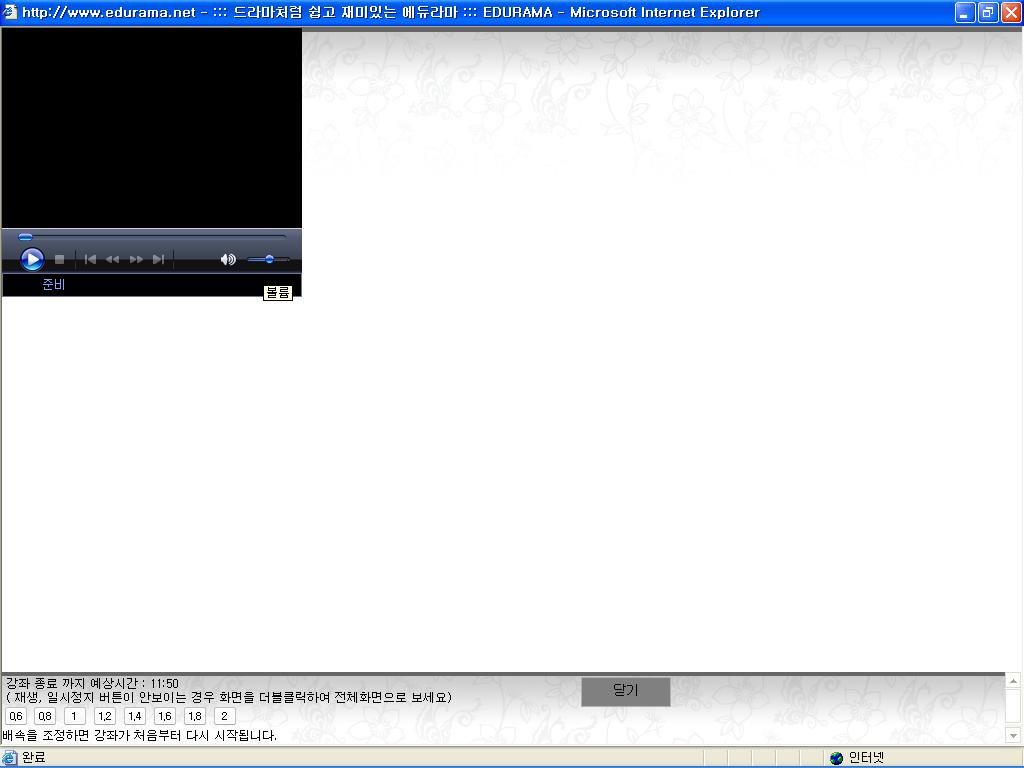Fast forward the video
1024x768 pixels.
click(136, 259)
